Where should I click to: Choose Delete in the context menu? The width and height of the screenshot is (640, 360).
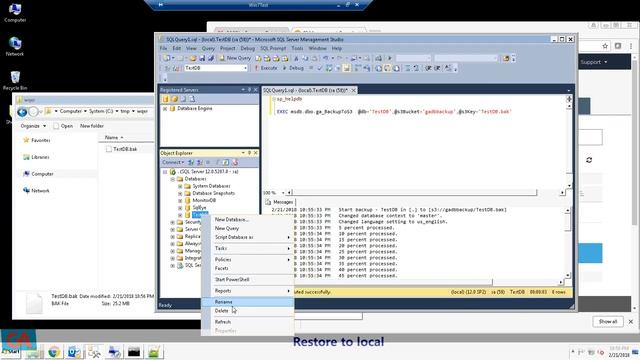click(247, 311)
